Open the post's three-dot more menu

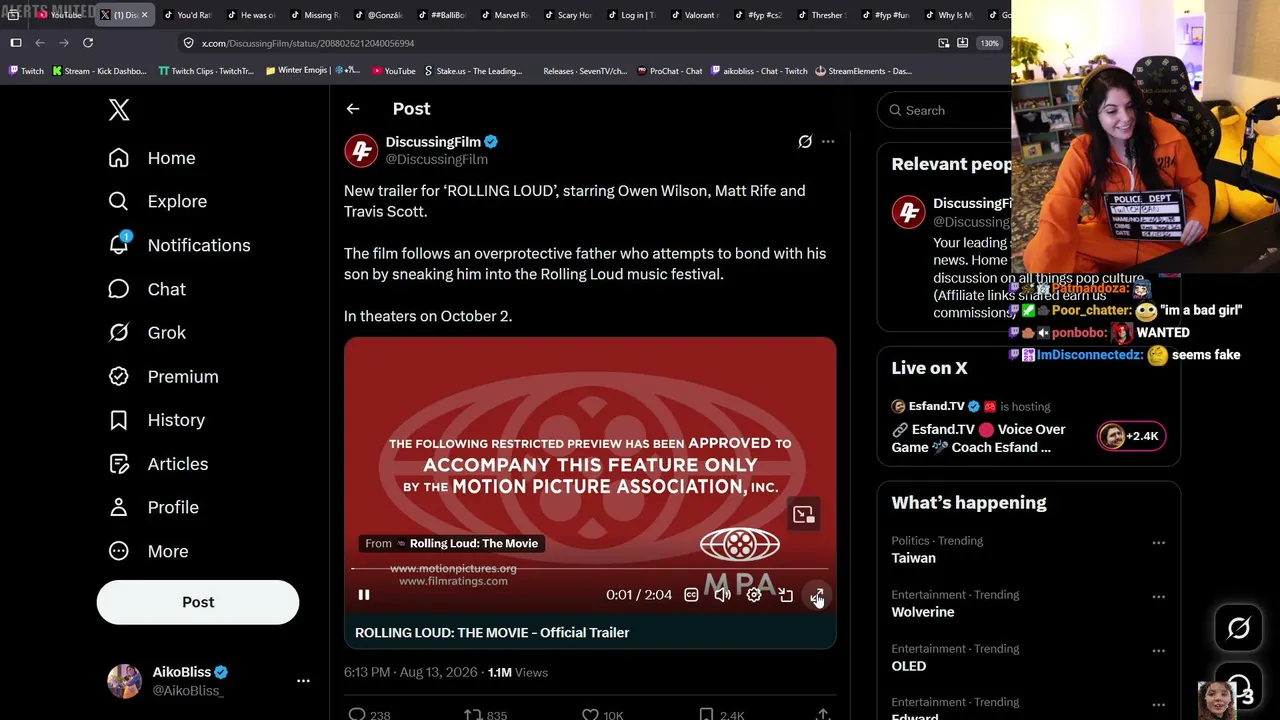(828, 142)
